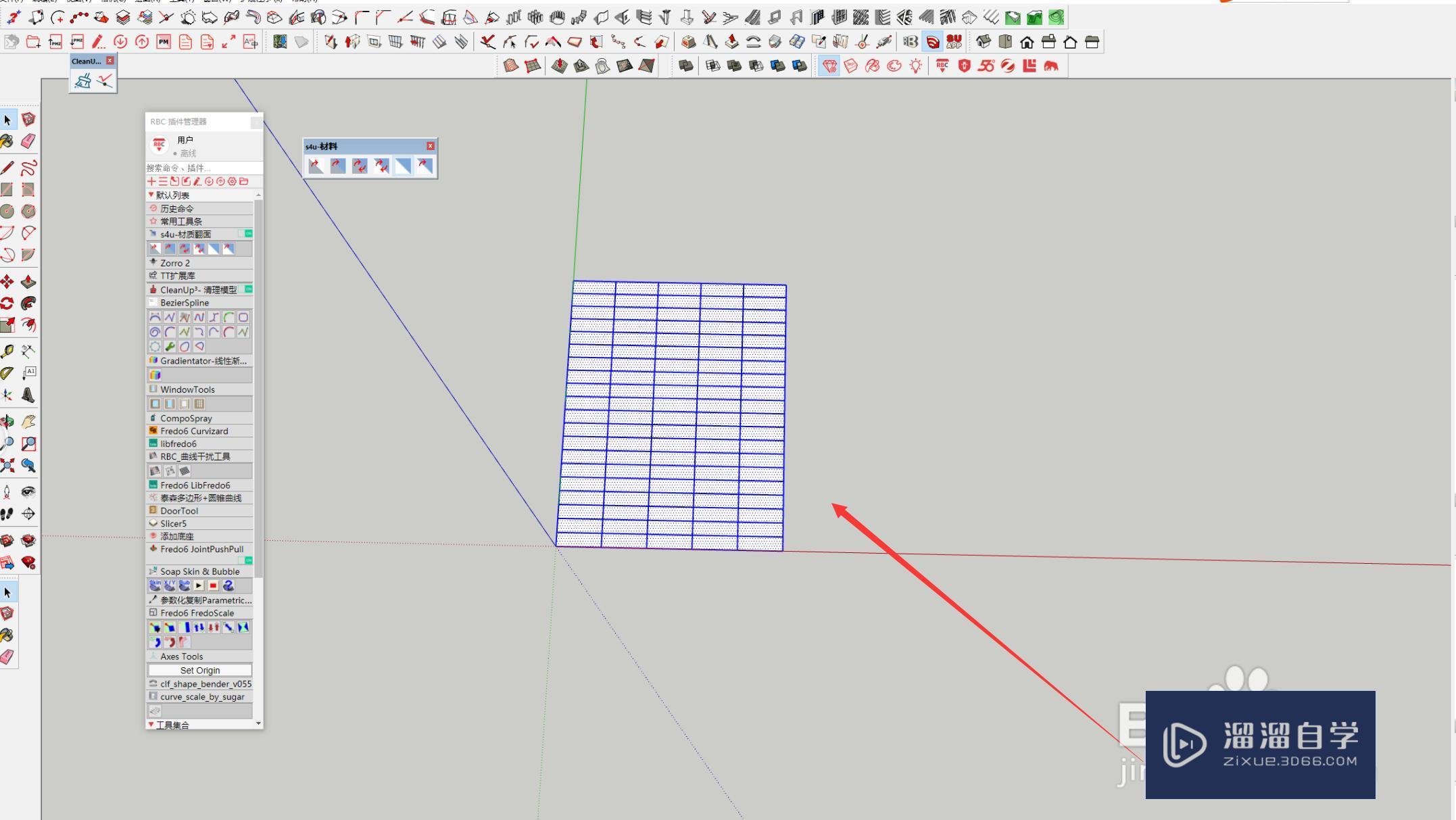1456x820 pixels.
Task: Close the CleanUp floating toolbar
Action: pyautogui.click(x=110, y=60)
